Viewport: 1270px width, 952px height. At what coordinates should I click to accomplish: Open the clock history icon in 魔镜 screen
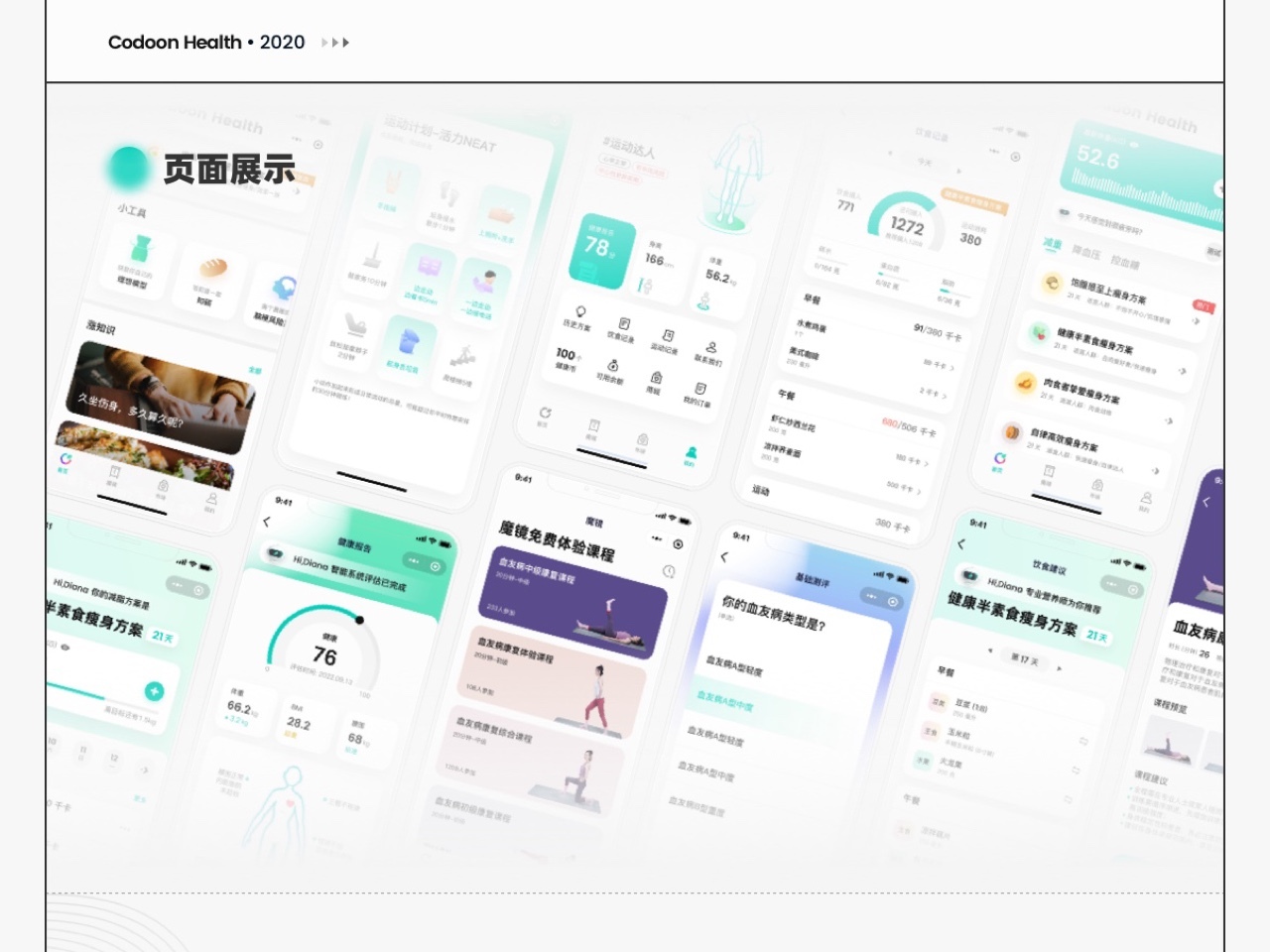(669, 571)
